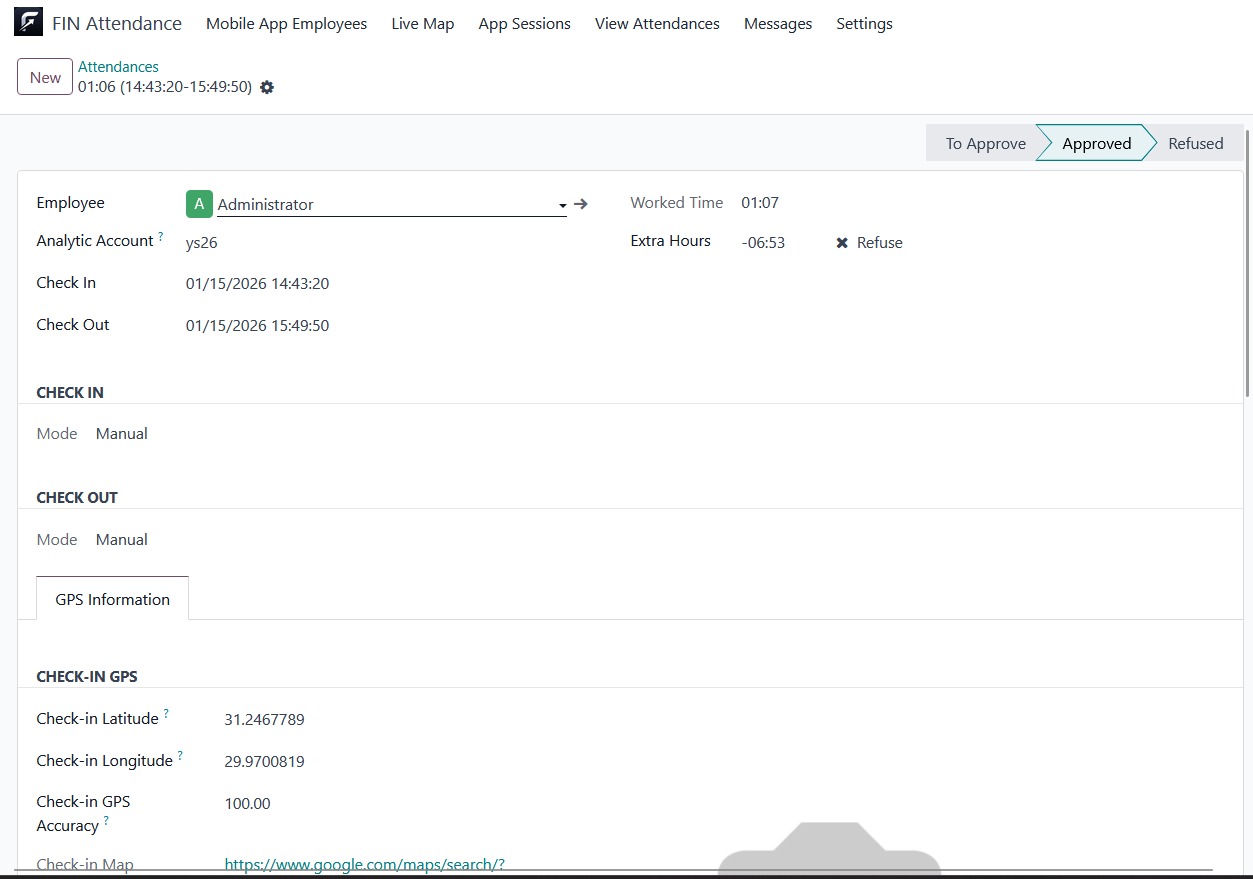The image size is (1253, 879).
Task: Open the Settings menu
Action: click(864, 24)
